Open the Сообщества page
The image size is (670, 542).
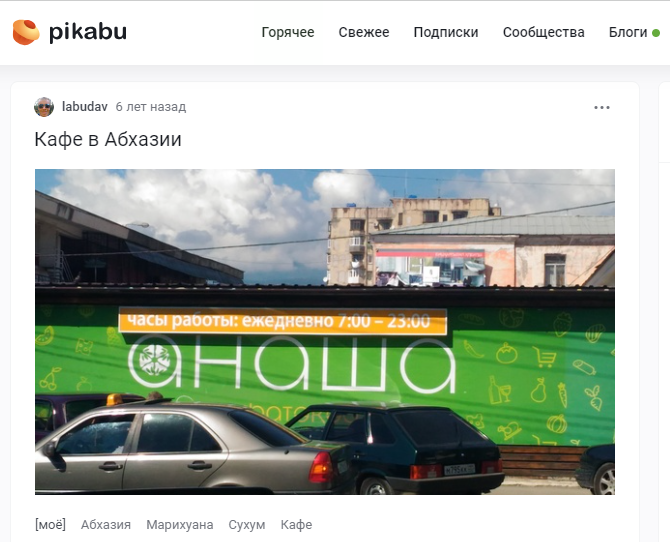[x=544, y=32]
